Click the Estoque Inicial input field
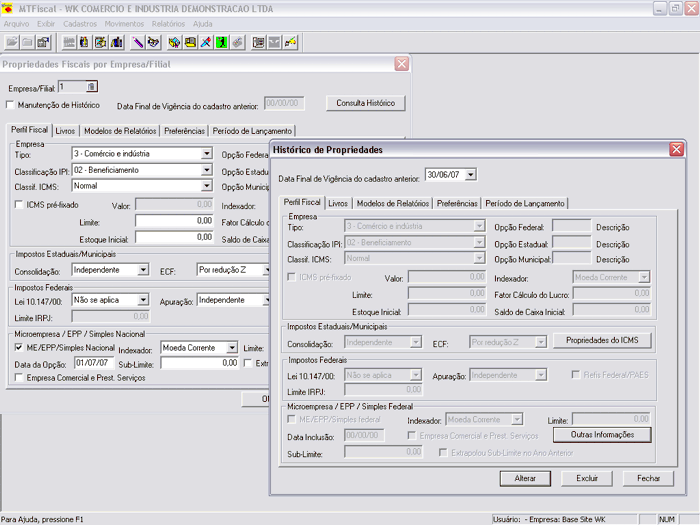Image resolution: width=700 pixels, height=525 pixels. click(x=173, y=237)
